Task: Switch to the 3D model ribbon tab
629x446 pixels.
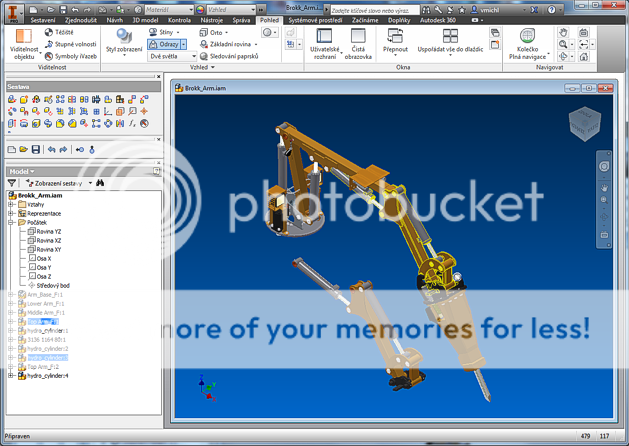Action: point(145,20)
